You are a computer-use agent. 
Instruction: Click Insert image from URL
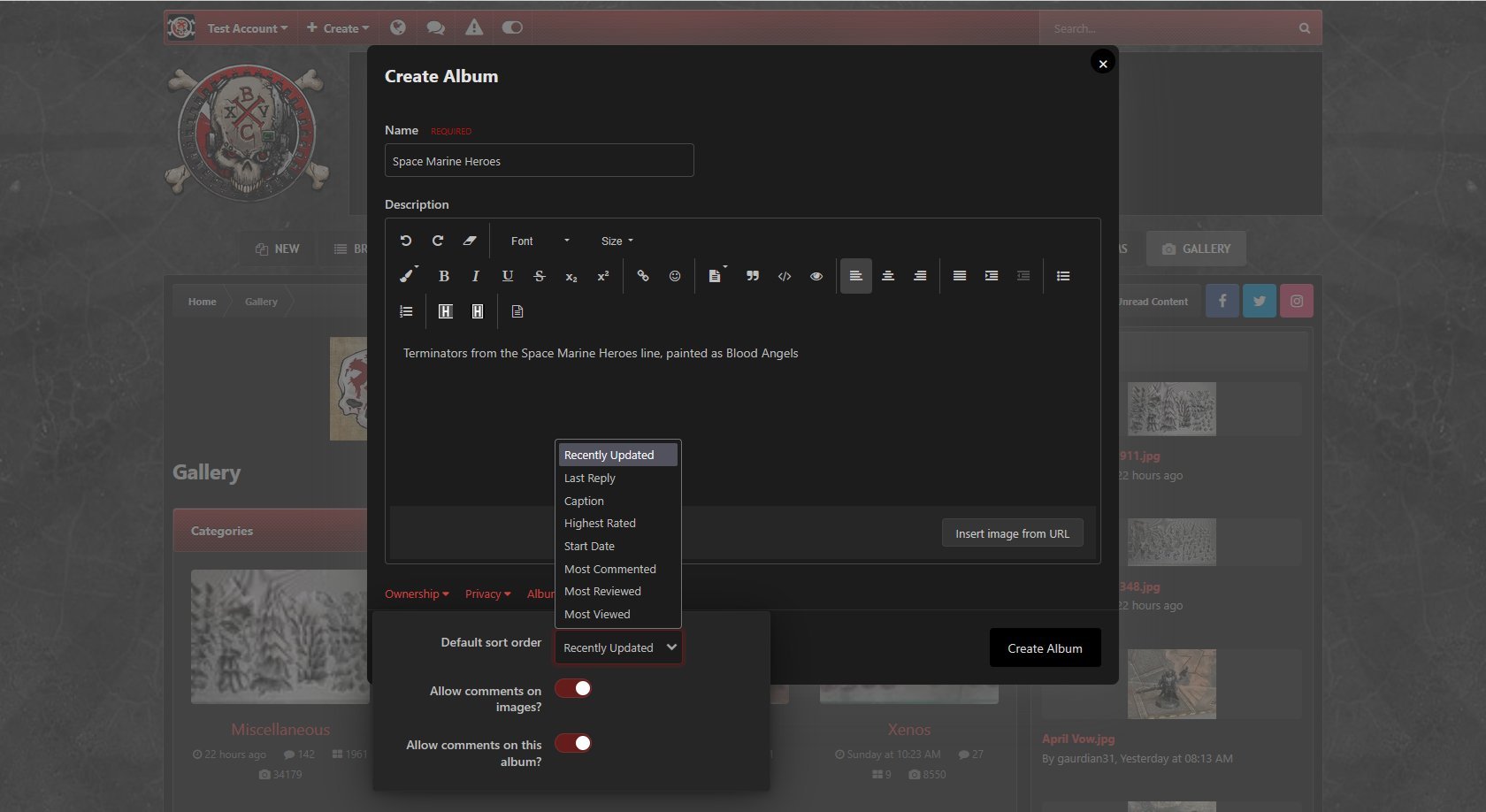(1012, 533)
